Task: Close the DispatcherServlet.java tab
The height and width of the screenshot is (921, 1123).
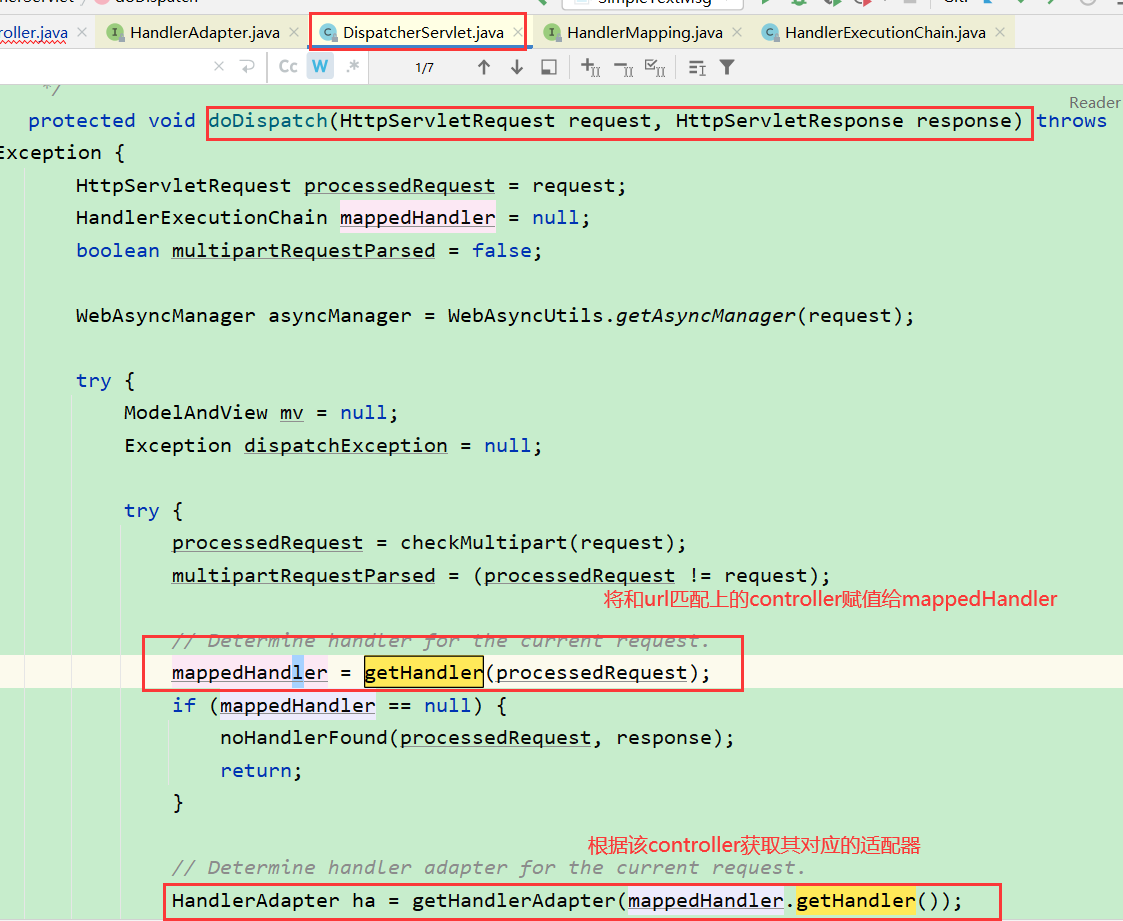Action: [x=518, y=32]
